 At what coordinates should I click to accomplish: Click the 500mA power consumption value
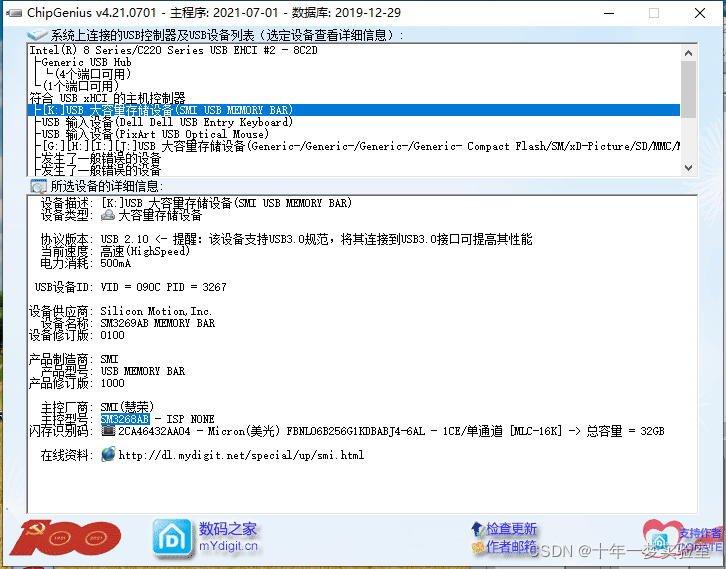pos(116,263)
